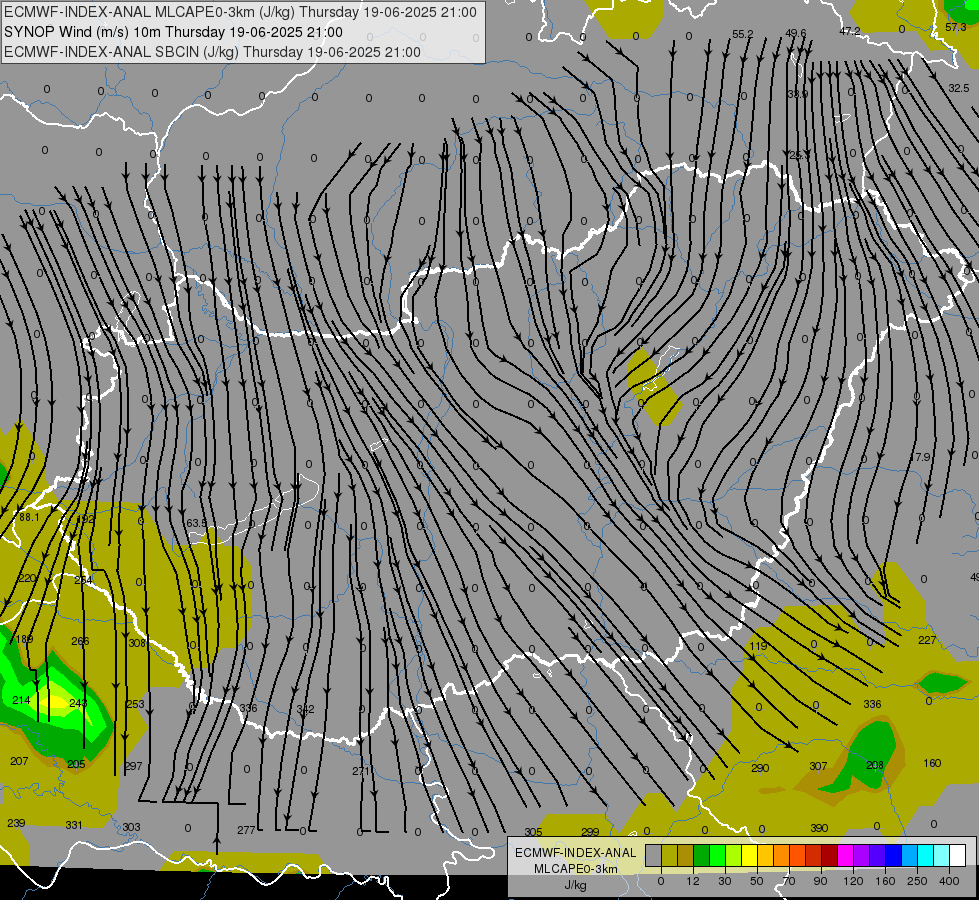Click legend tick label 250
The width and height of the screenshot is (979, 900).
click(917, 881)
